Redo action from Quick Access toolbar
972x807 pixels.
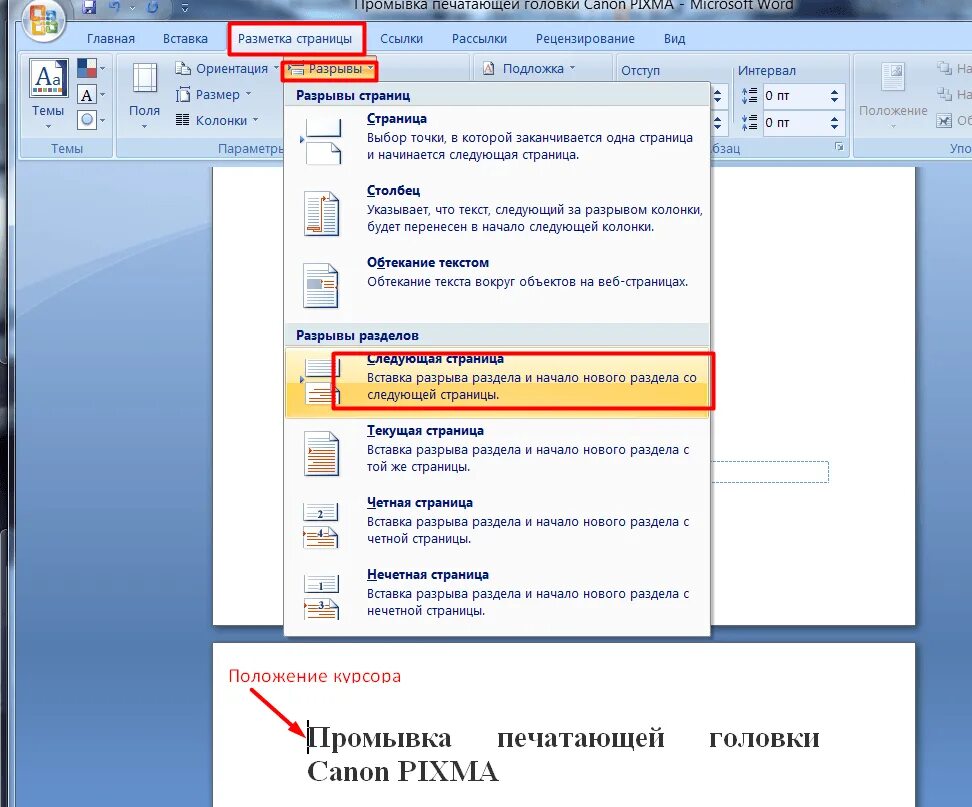coord(152,7)
